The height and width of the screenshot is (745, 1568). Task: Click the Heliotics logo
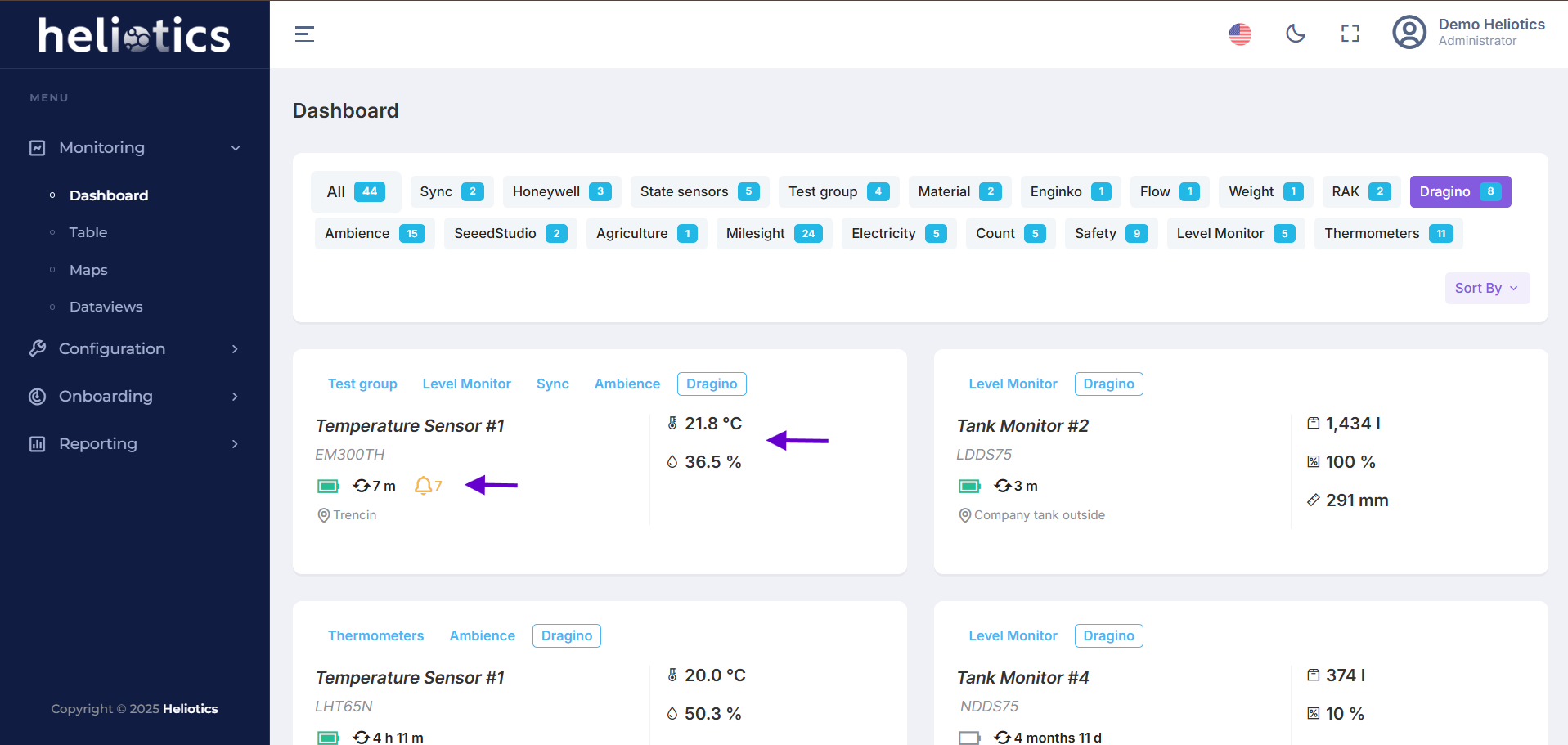click(x=134, y=35)
